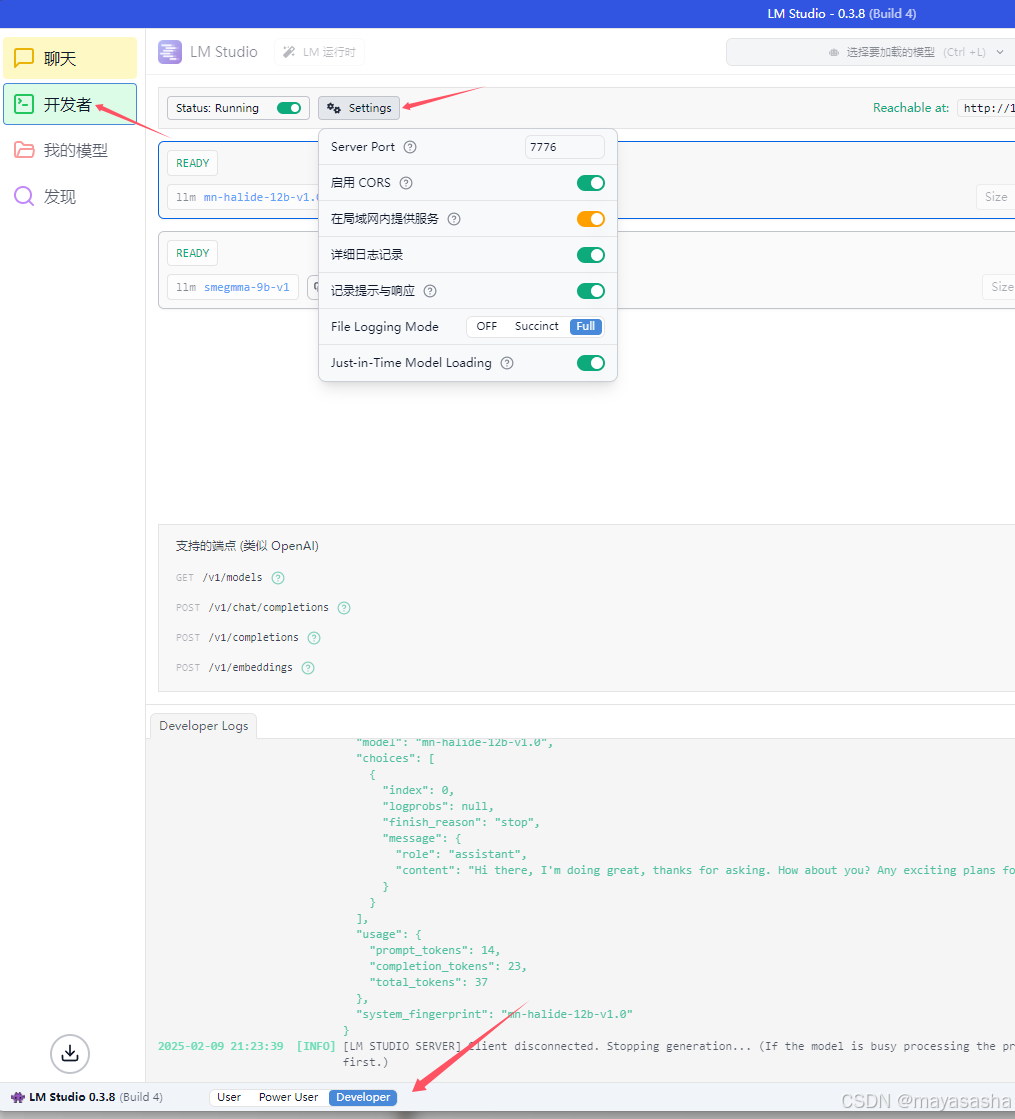The width and height of the screenshot is (1015, 1119).
Task: Set File Logging Mode to Succinct
Action: coord(537,326)
